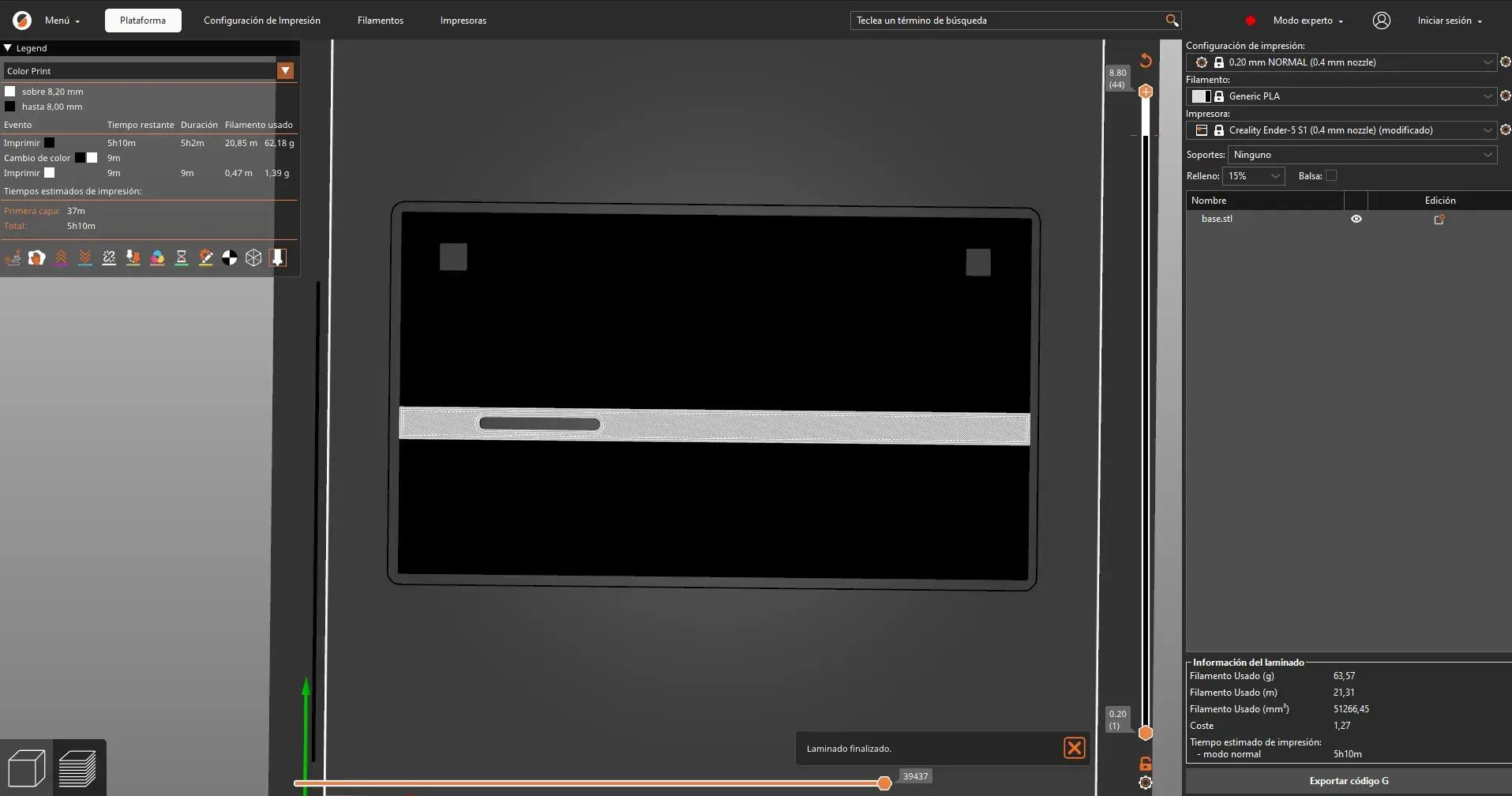Click the orange lock icon below layer slider
The image size is (1512, 796).
[1145, 764]
